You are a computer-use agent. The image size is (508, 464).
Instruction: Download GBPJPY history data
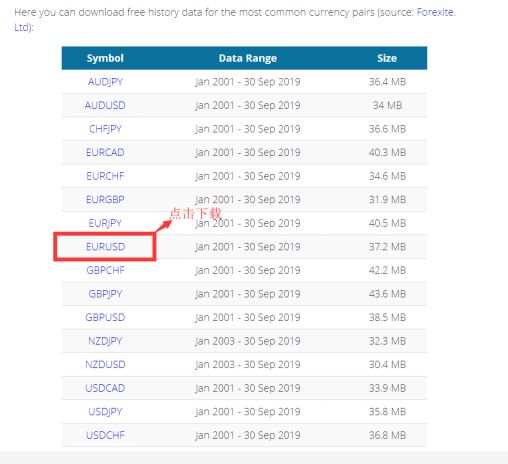tap(105, 294)
